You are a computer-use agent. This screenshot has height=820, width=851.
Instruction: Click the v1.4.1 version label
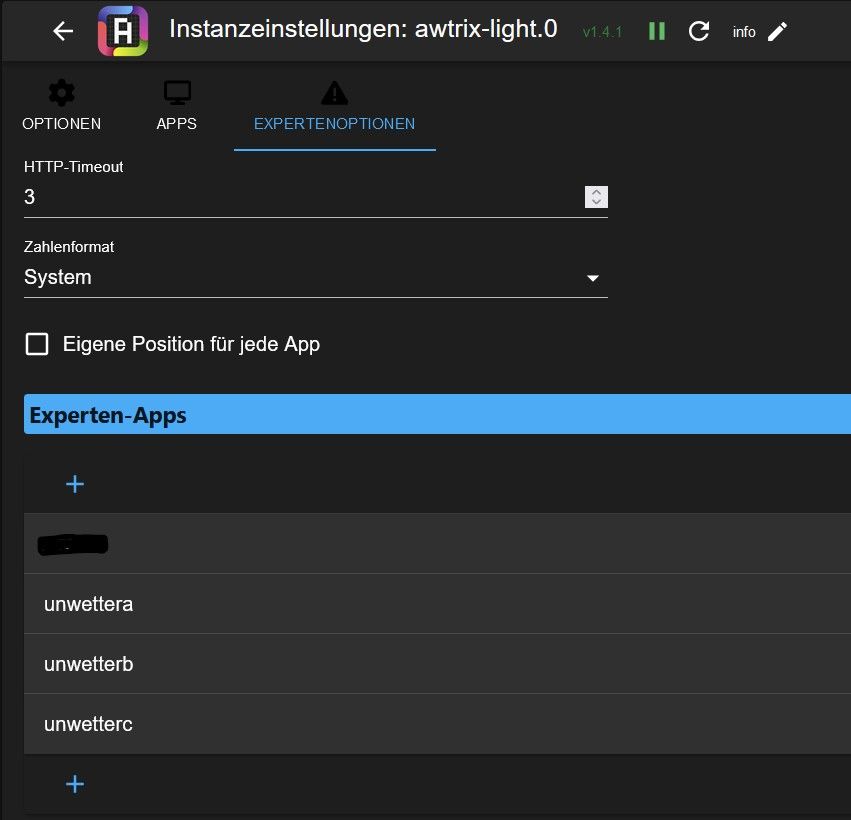(602, 32)
